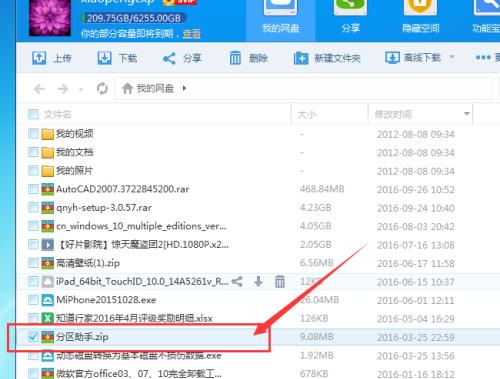Check the MiPhone20151028.exe checkbox

pyautogui.click(x=33, y=300)
